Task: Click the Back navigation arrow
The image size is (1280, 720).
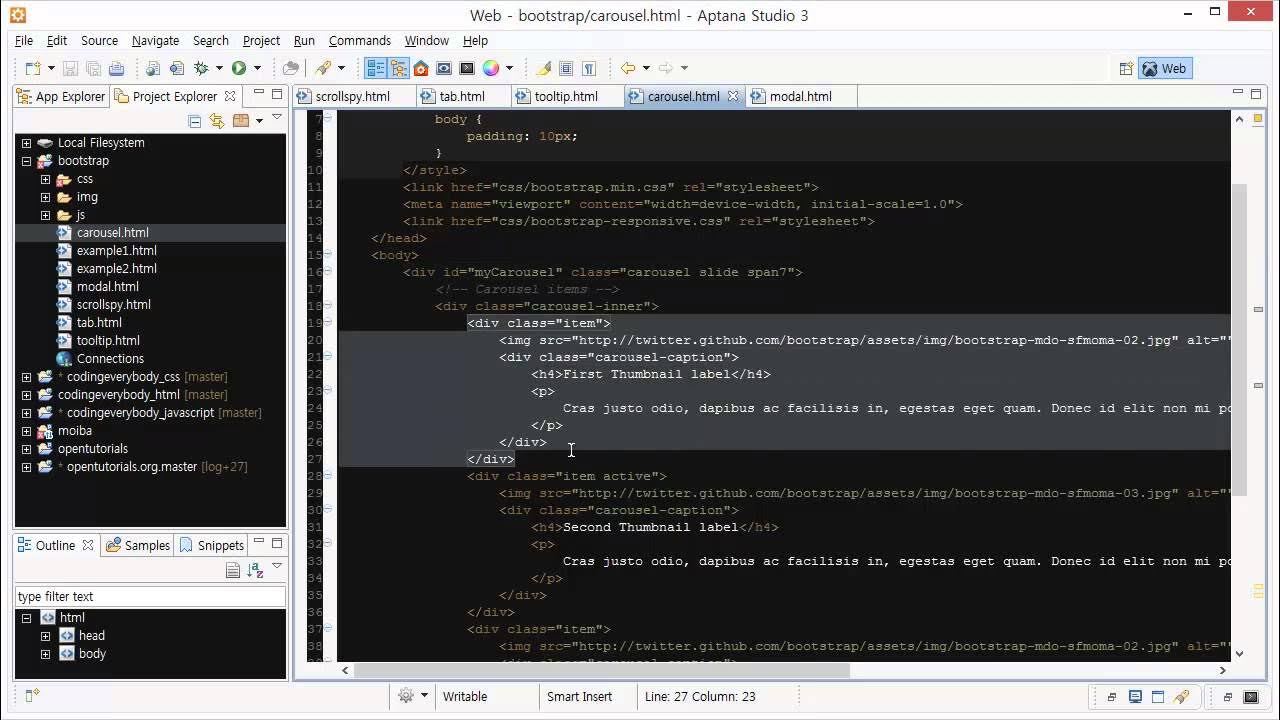Action: coord(628,68)
